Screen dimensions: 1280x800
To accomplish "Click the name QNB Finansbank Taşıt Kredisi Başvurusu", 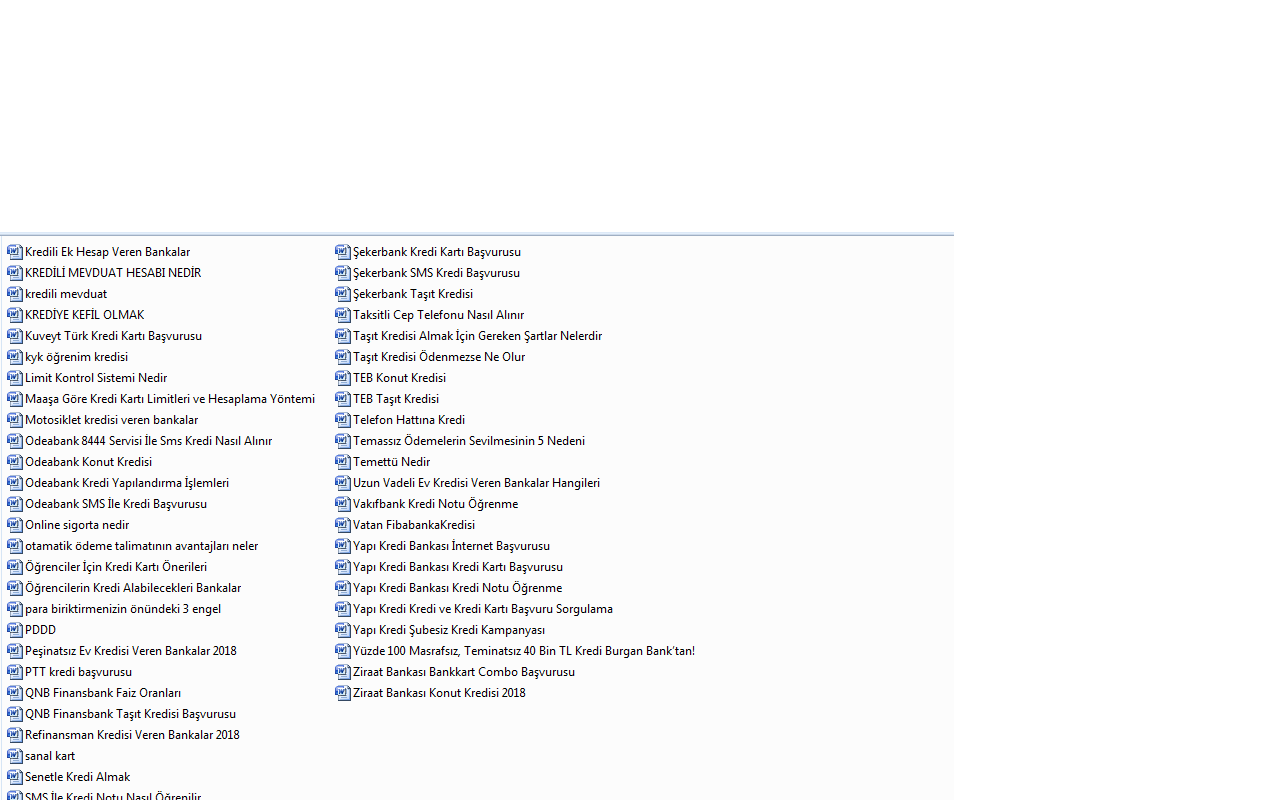I will point(131,714).
